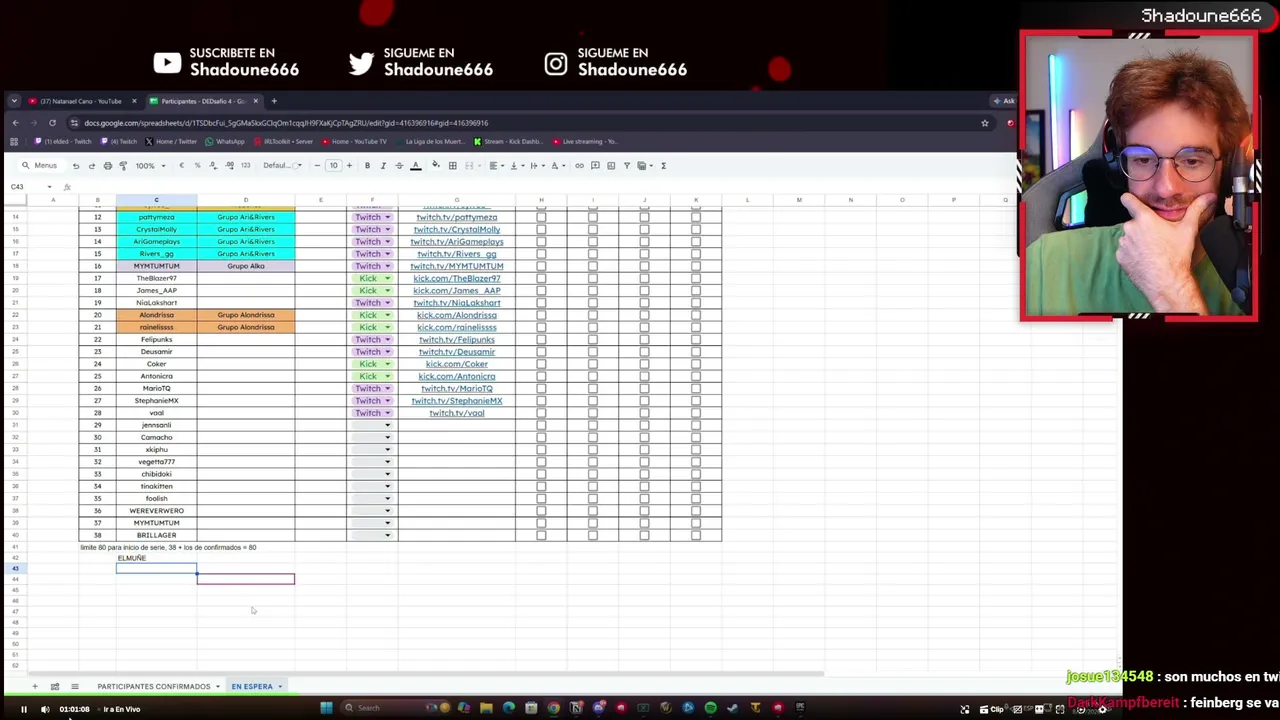Print the spreadsheet using the printer icon
Image resolution: width=1280 pixels, height=720 pixels.
[x=107, y=166]
